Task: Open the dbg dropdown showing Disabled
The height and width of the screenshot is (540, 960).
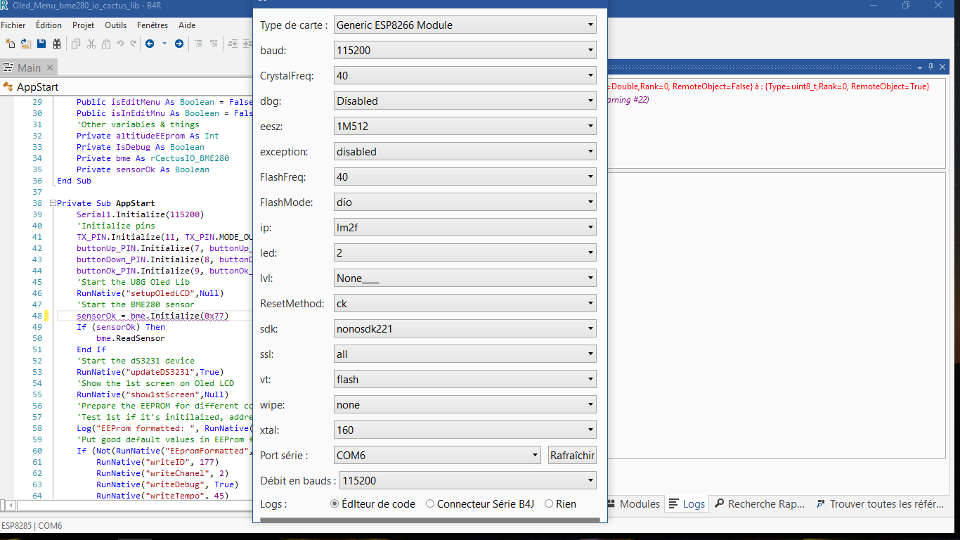Action: [x=465, y=101]
